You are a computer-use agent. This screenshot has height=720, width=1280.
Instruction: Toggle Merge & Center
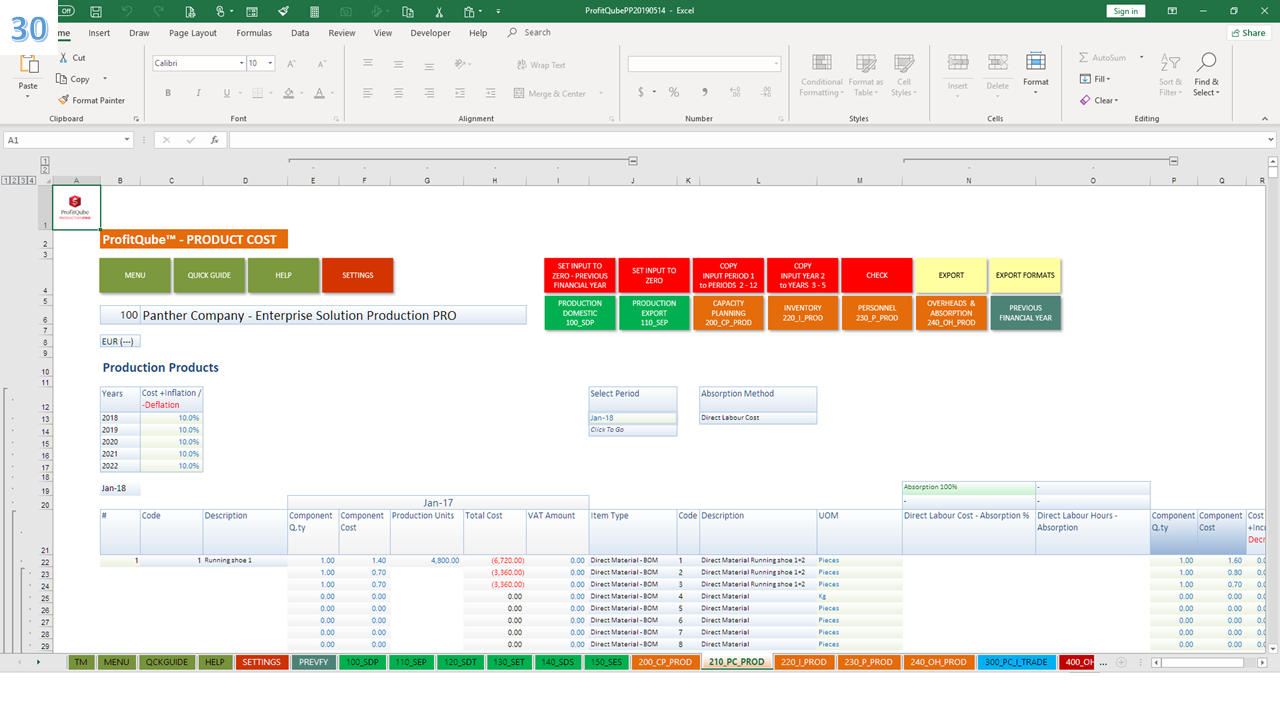(550, 94)
